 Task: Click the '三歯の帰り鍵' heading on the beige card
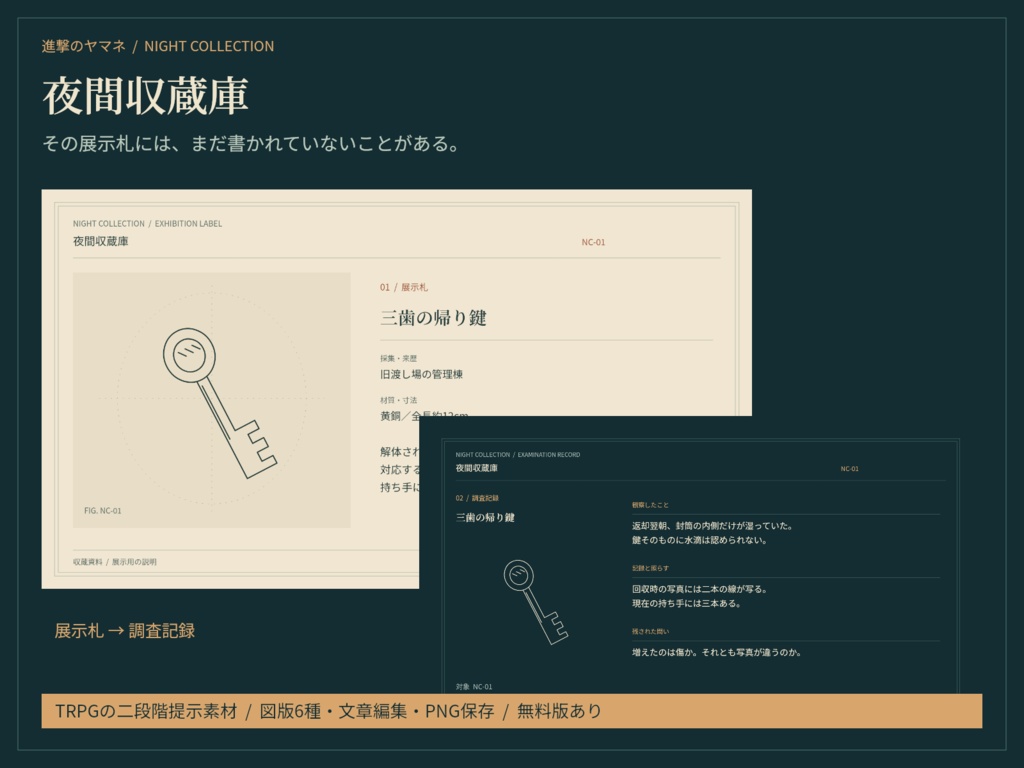pyautogui.click(x=434, y=317)
